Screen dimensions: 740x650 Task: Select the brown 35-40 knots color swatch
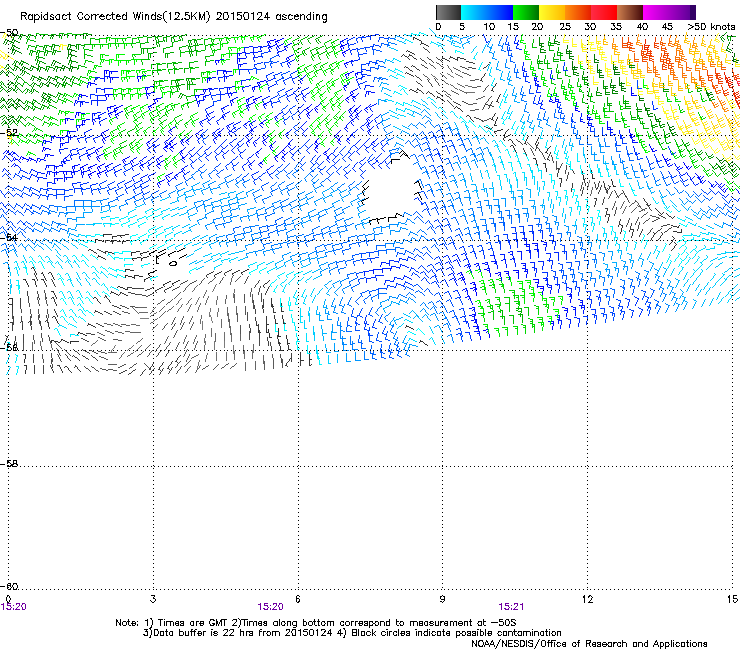[630, 12]
